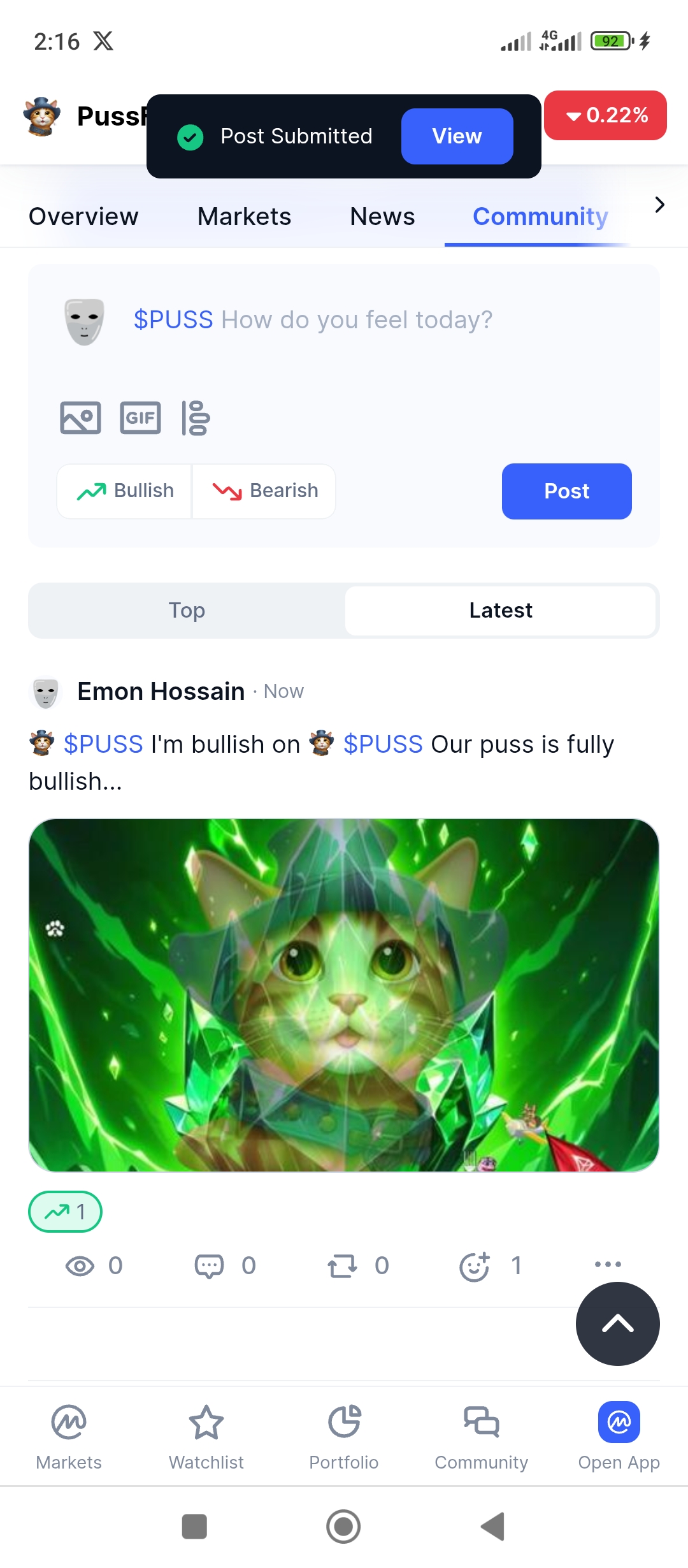View the submitted post from the toast

[x=457, y=136]
